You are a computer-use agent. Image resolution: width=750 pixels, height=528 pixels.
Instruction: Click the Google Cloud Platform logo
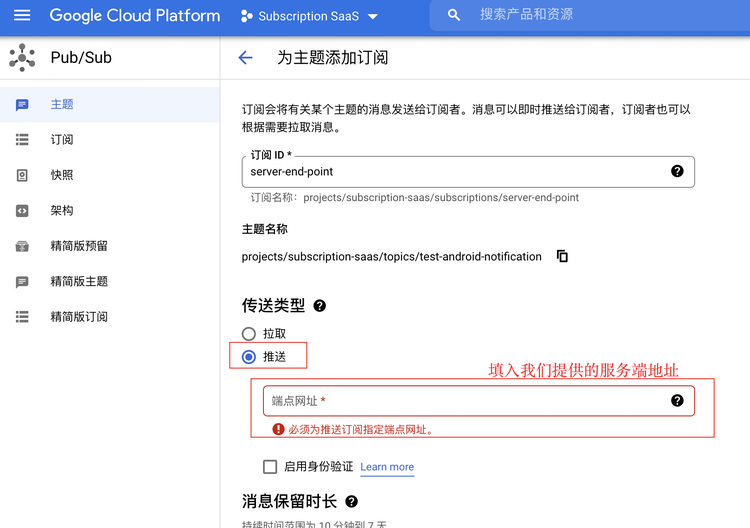[135, 15]
